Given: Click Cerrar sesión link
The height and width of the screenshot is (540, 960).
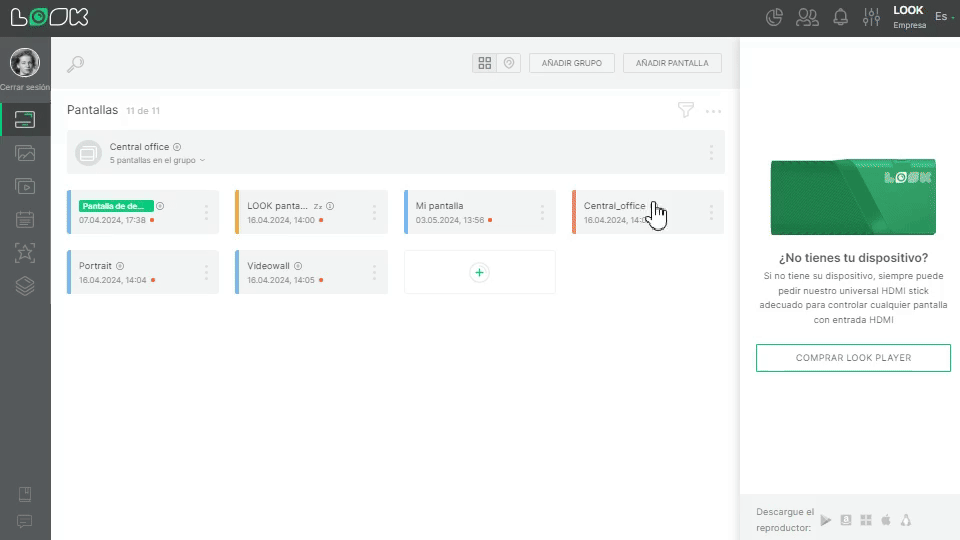Looking at the screenshot, I should point(25,87).
